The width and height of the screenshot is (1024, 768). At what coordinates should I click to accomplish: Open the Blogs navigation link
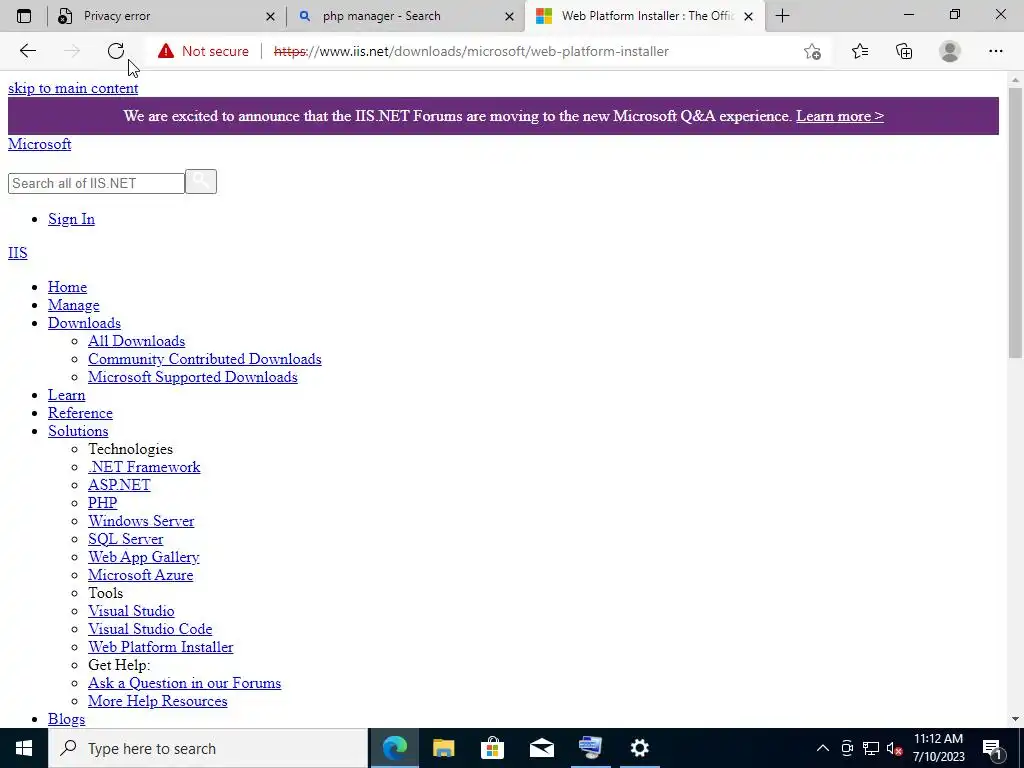[x=67, y=719]
